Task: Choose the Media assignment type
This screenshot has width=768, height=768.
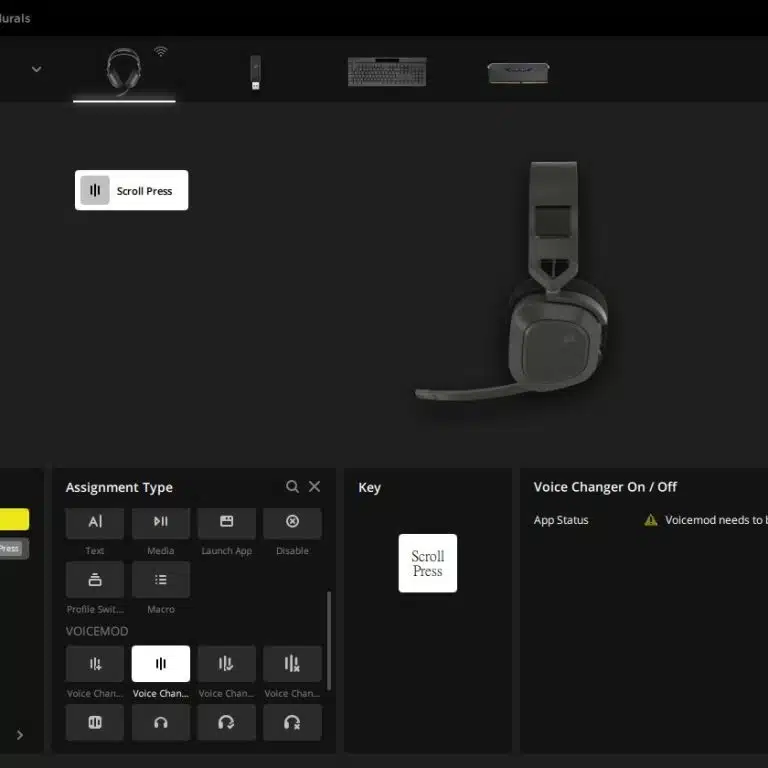Action: tap(161, 522)
